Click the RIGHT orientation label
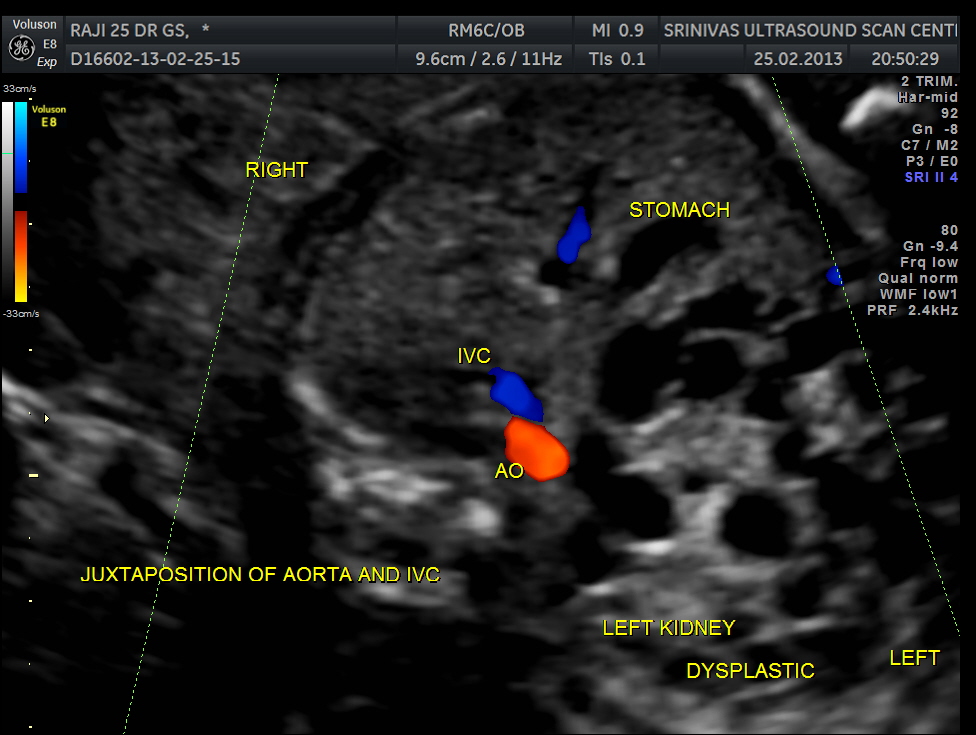The image size is (976, 735). [x=276, y=170]
